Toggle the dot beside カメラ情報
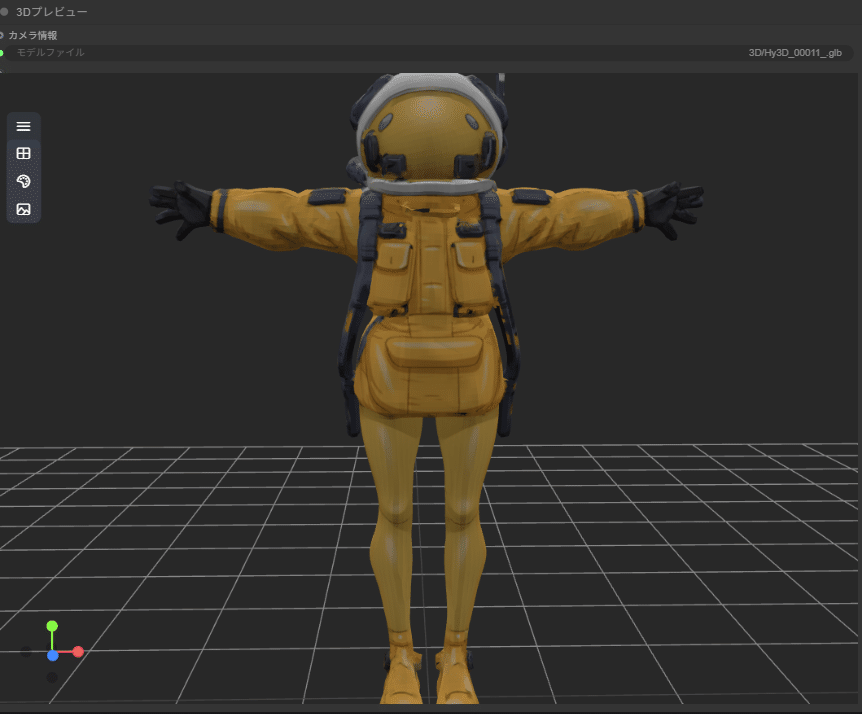 (x=2, y=35)
